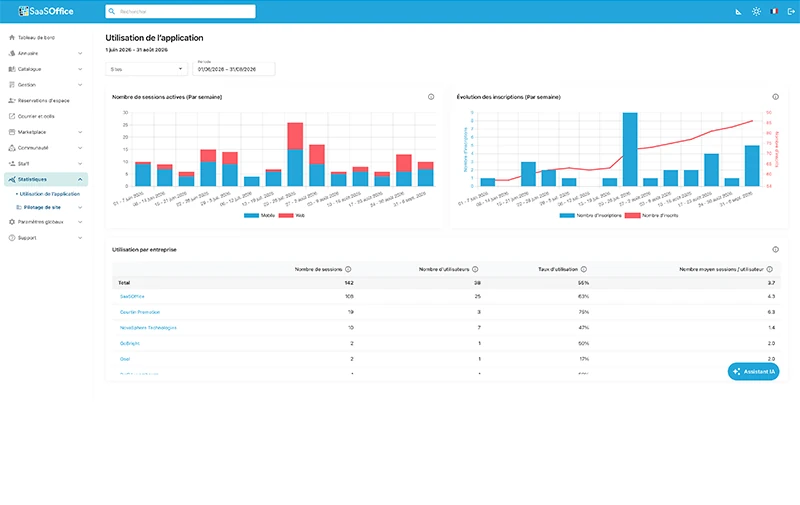800x505 pixels.
Task: Click the tallest stacked bar in sessions chart
Action: (295, 155)
